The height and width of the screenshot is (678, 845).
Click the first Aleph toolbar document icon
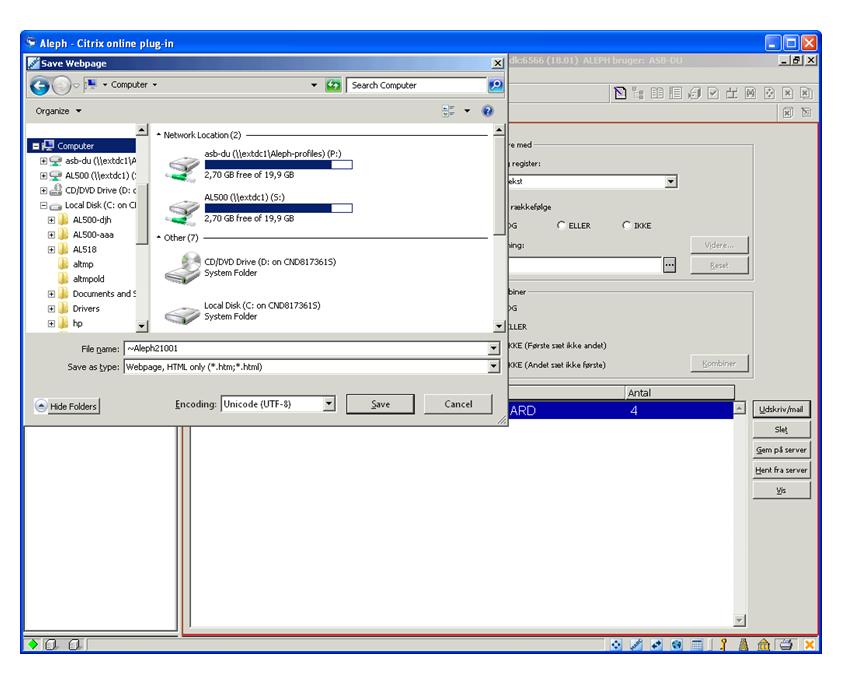tap(620, 93)
